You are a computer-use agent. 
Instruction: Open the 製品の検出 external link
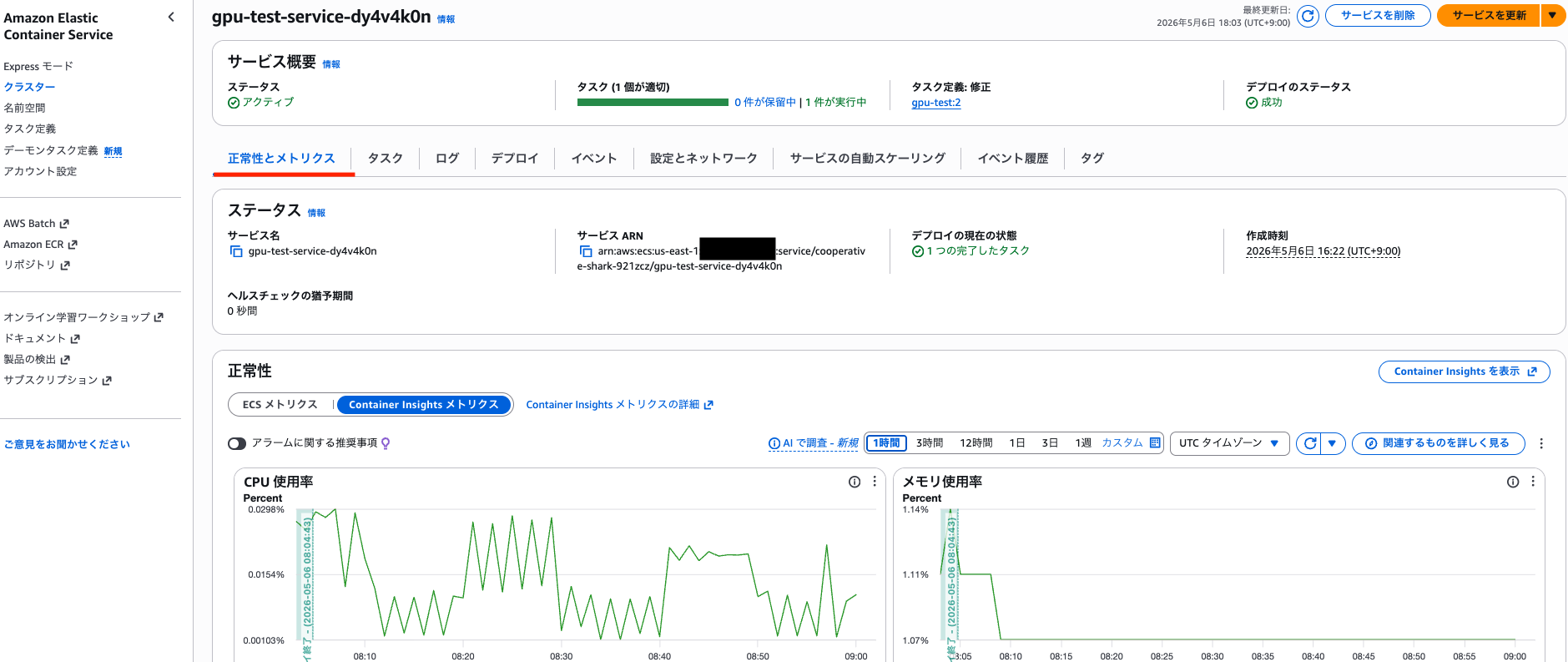[37, 359]
